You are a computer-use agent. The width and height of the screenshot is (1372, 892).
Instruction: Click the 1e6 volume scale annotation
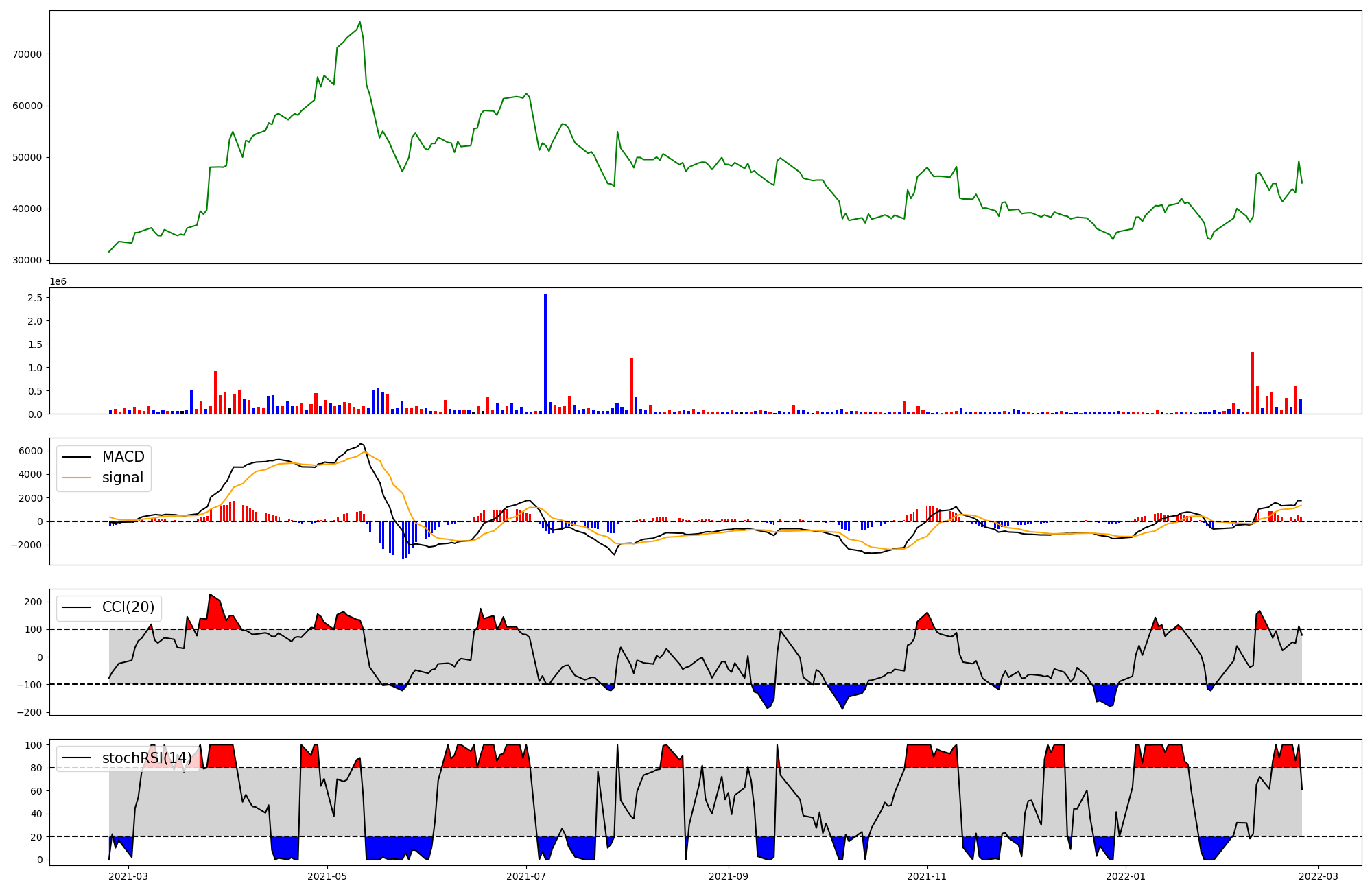(58, 282)
